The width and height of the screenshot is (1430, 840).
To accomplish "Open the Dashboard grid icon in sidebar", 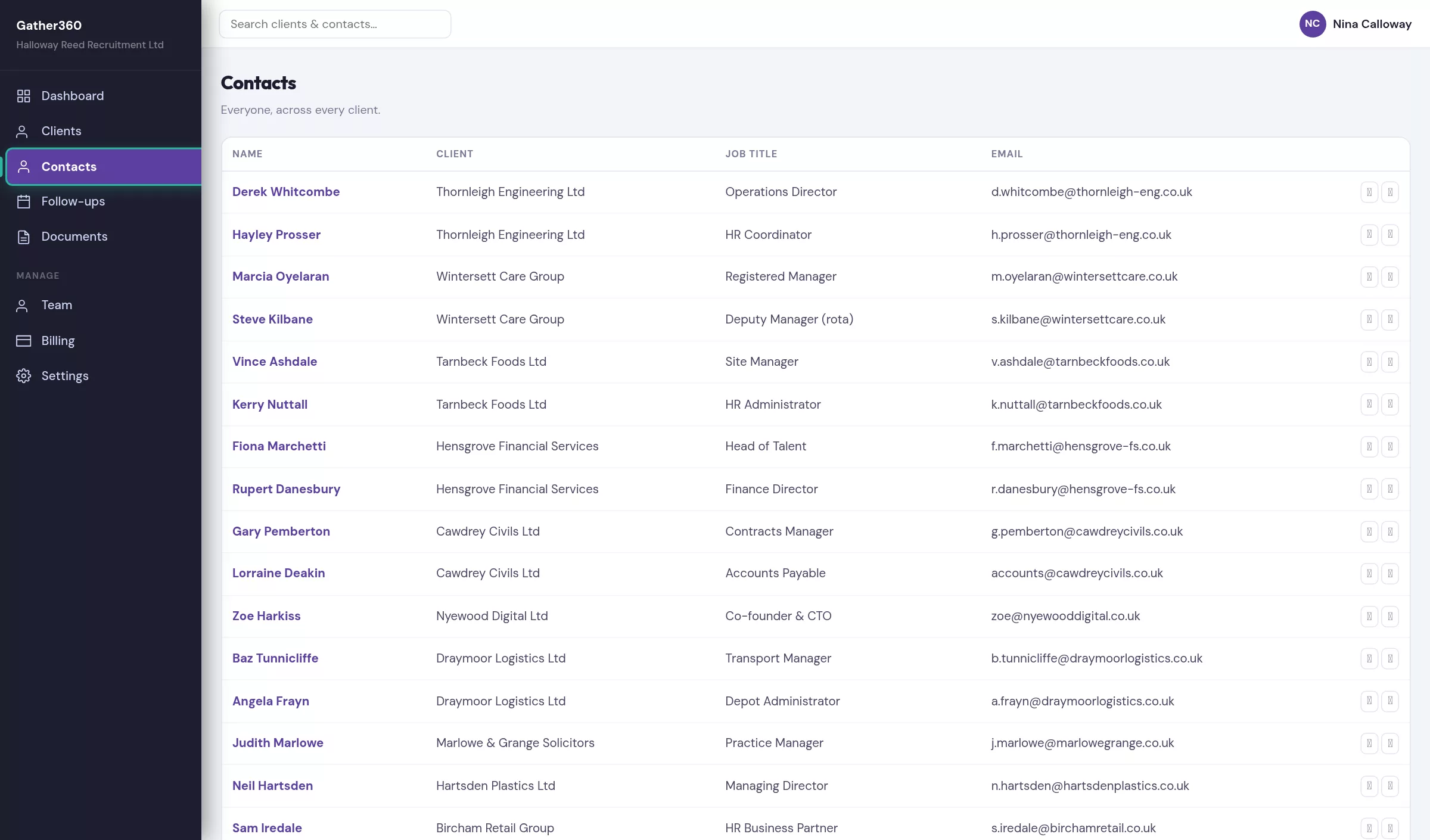I will coord(23,96).
